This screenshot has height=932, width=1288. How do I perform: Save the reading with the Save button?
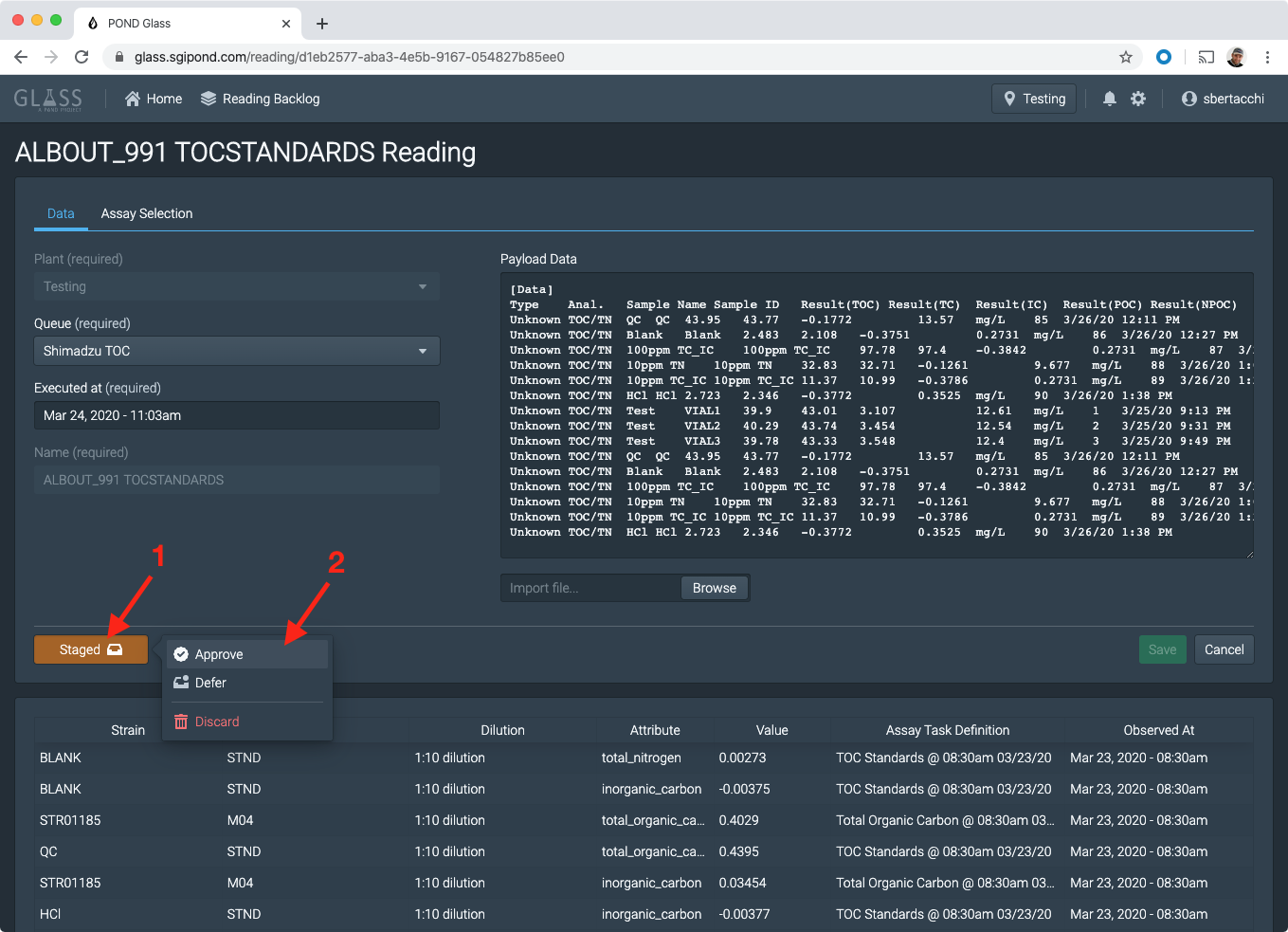pos(1162,649)
